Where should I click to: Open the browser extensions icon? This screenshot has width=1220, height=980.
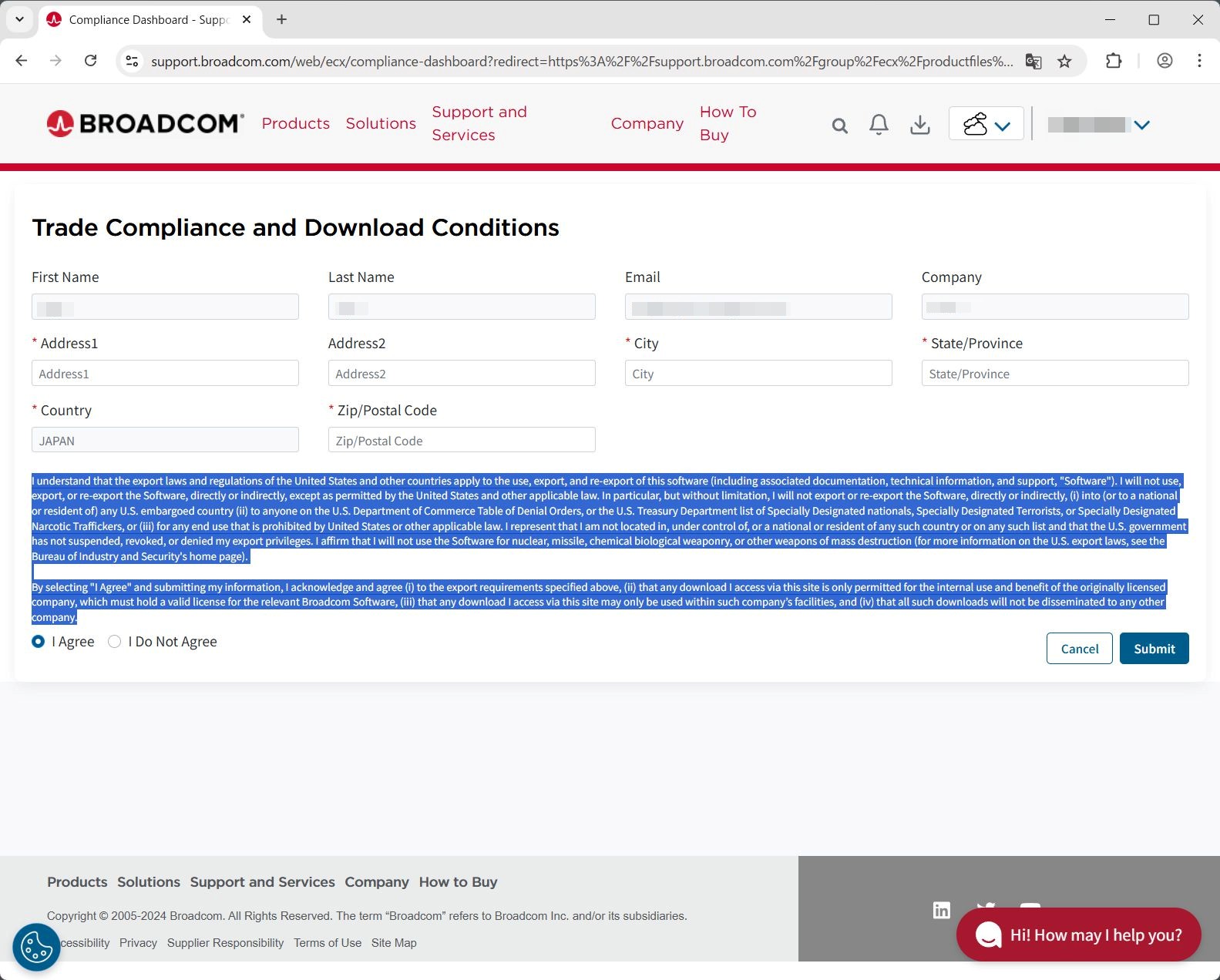[x=1114, y=61]
